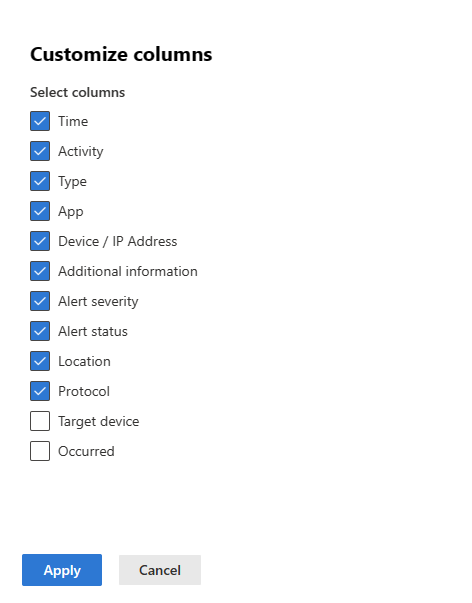Disable the App column checkbox
The image size is (472, 603).
[40, 211]
